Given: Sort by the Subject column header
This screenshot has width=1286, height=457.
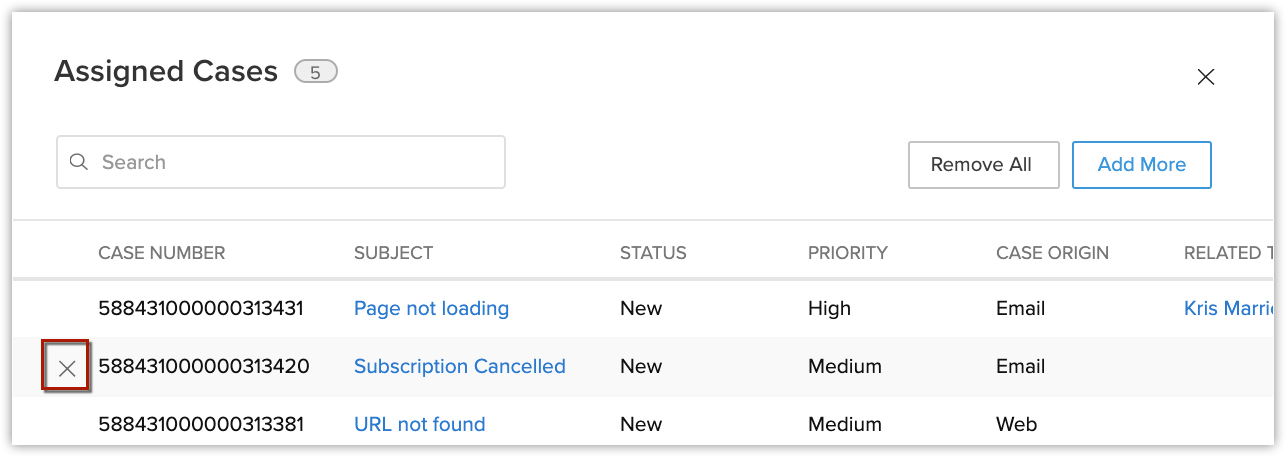Looking at the screenshot, I should point(393,253).
